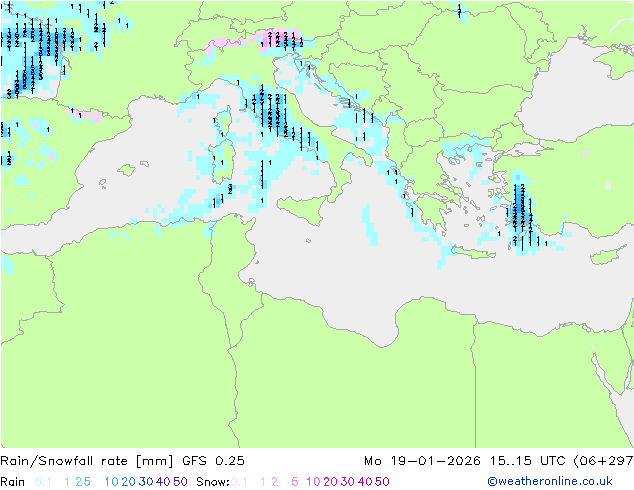Viewport: 634px width, 490px height.
Task: Click the rain legend value 10
Action: pos(112,482)
